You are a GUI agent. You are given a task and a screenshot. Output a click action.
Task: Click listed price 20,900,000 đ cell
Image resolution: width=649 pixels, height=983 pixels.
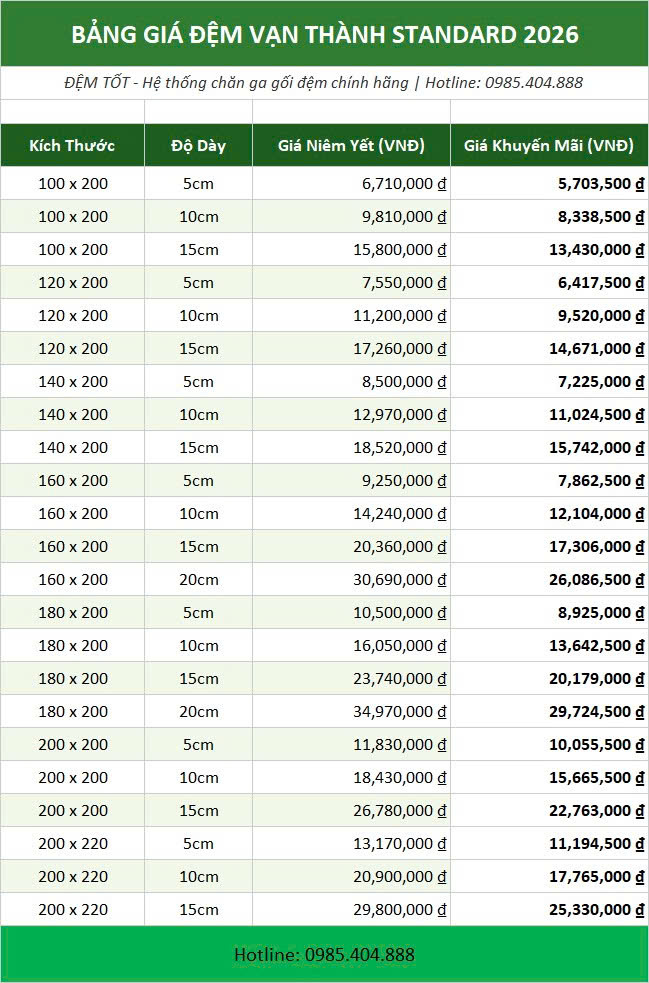point(351,876)
